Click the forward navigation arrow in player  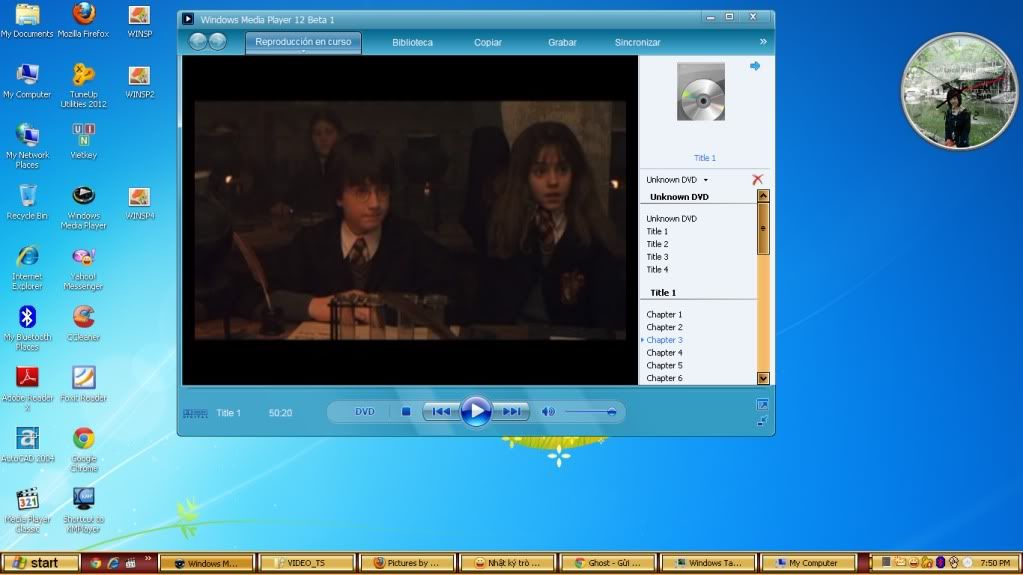(x=217, y=42)
